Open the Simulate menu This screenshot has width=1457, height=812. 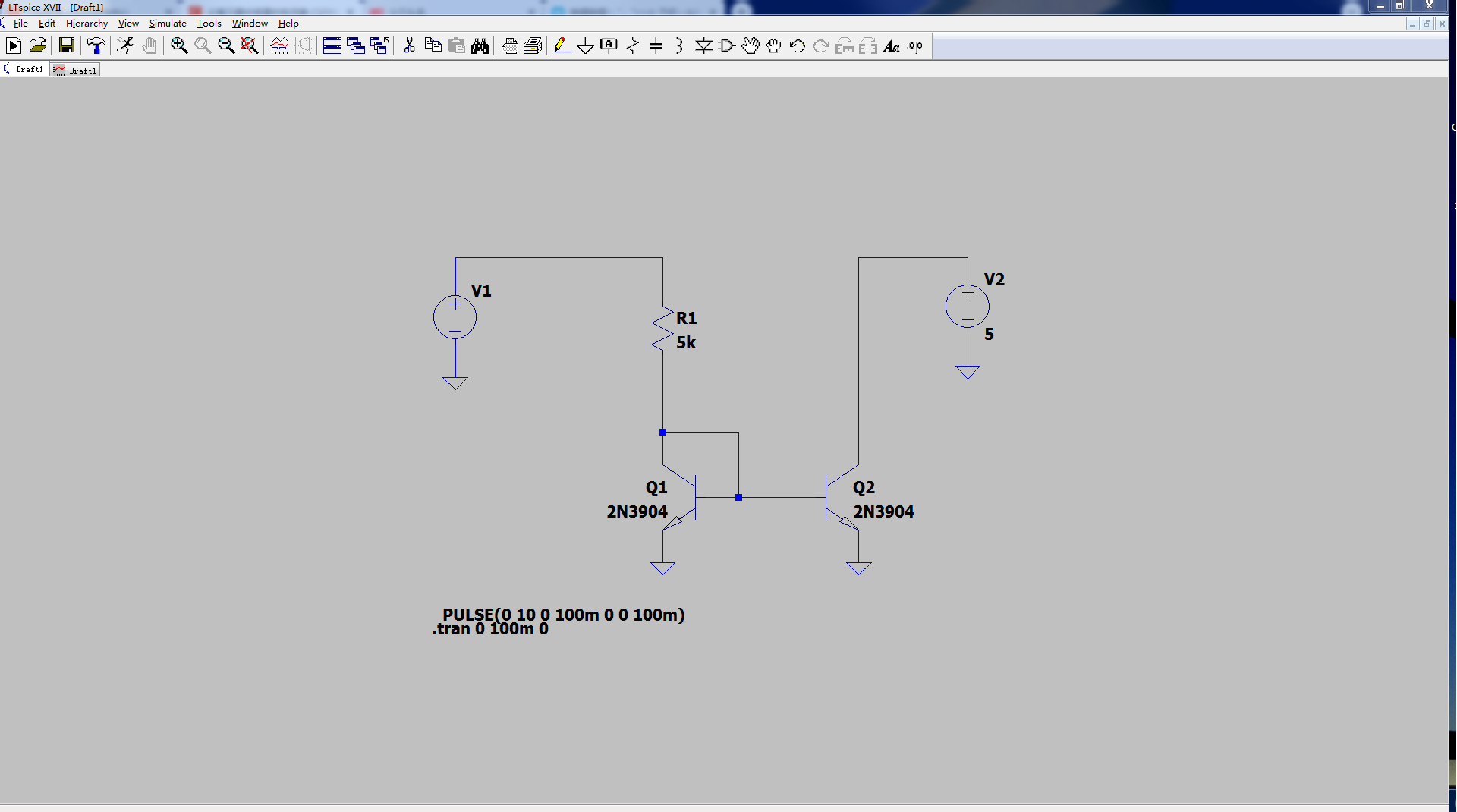[x=168, y=24]
